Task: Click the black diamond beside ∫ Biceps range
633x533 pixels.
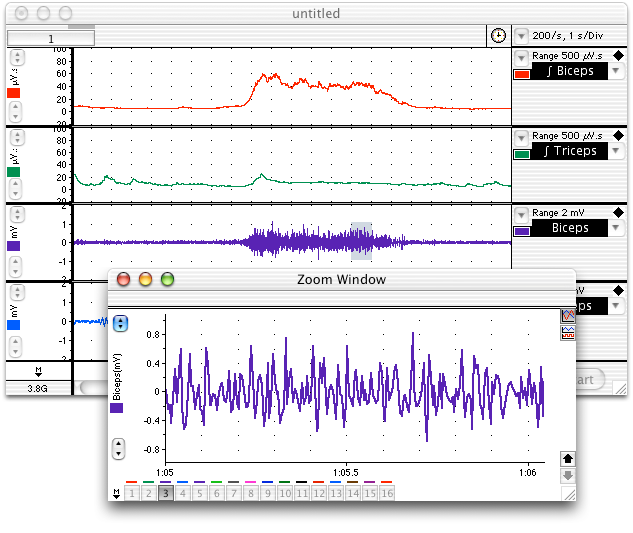Action: [618, 56]
